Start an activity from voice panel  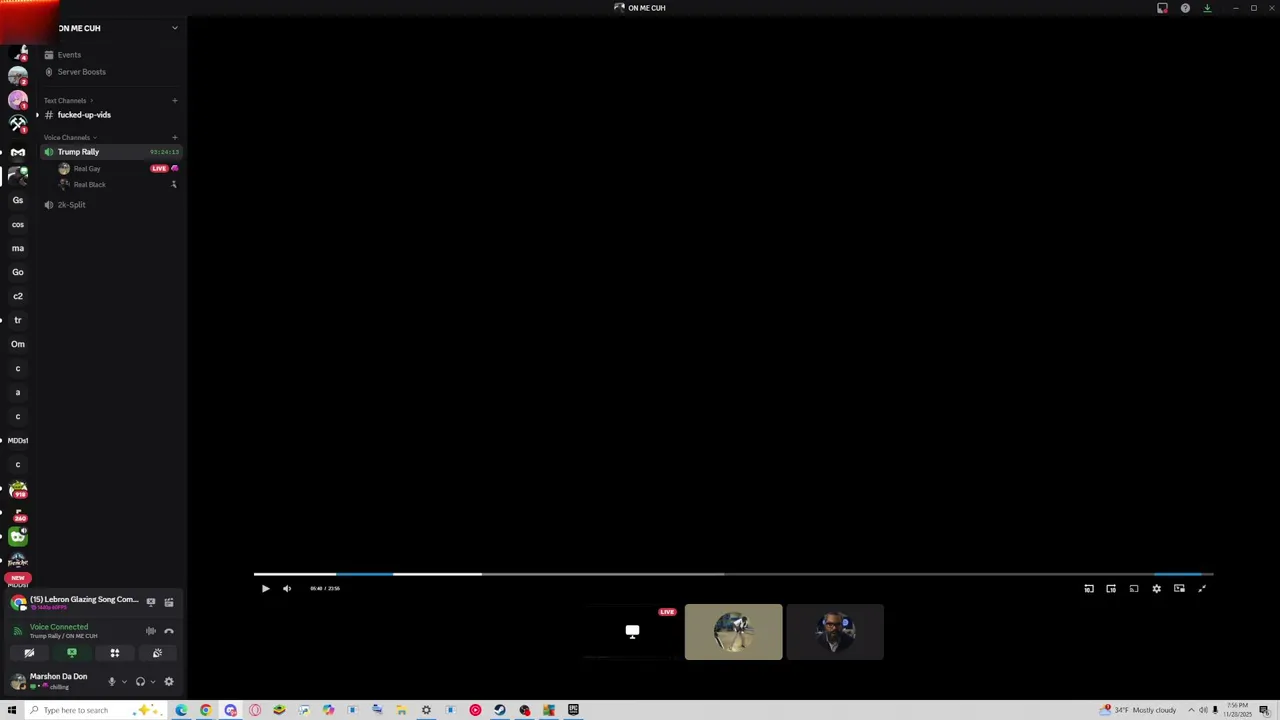[x=115, y=653]
